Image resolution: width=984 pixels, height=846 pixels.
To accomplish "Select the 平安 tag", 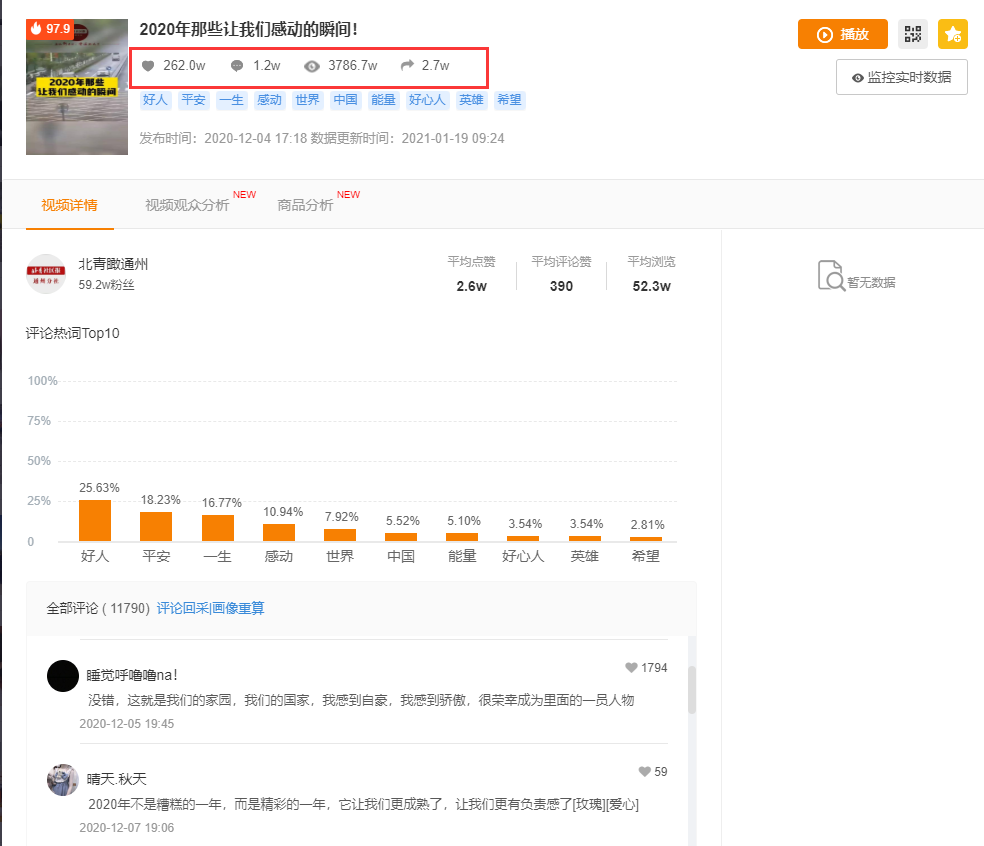I will [193, 100].
